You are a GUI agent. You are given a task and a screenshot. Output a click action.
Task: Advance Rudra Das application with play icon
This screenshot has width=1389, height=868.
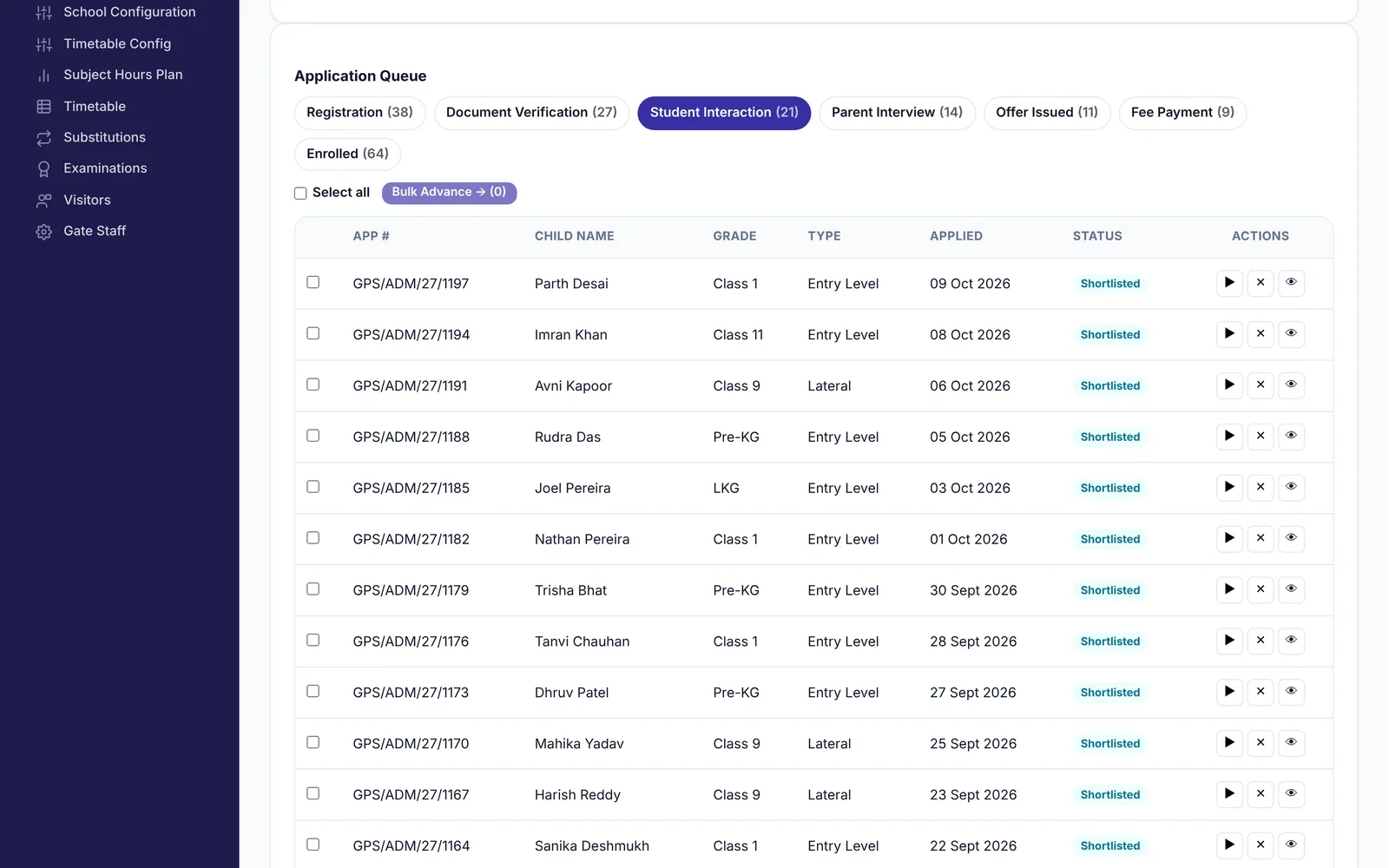click(1229, 437)
